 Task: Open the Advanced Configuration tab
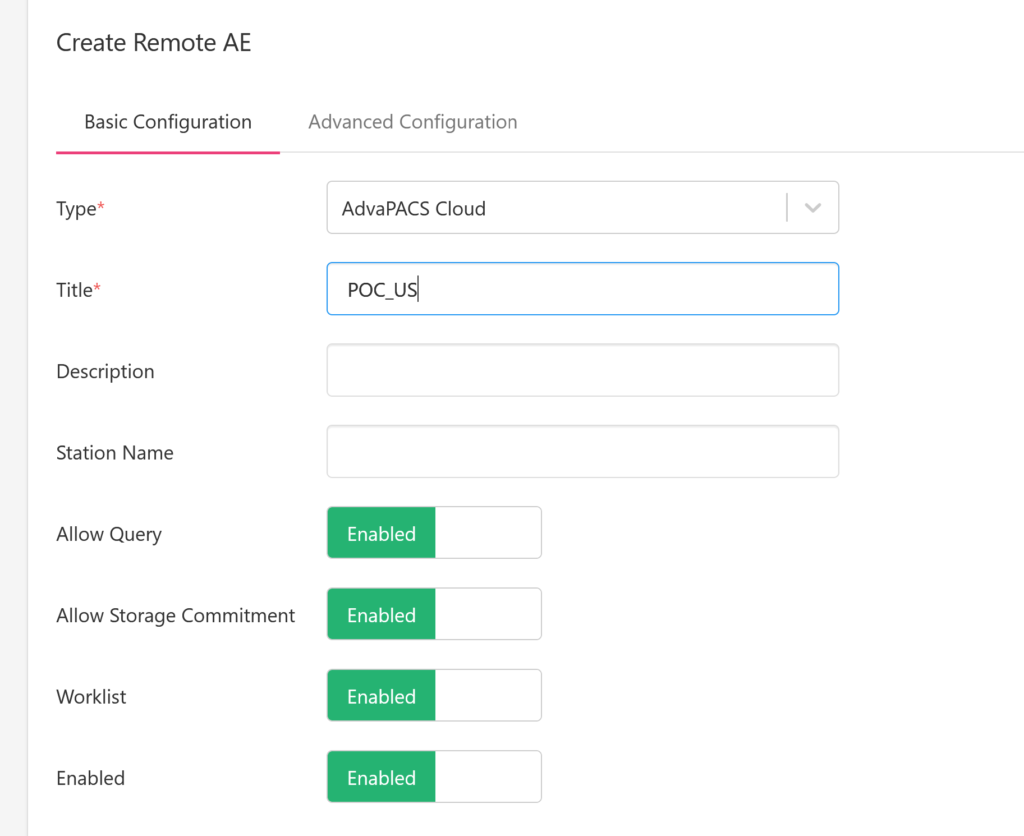click(x=413, y=122)
